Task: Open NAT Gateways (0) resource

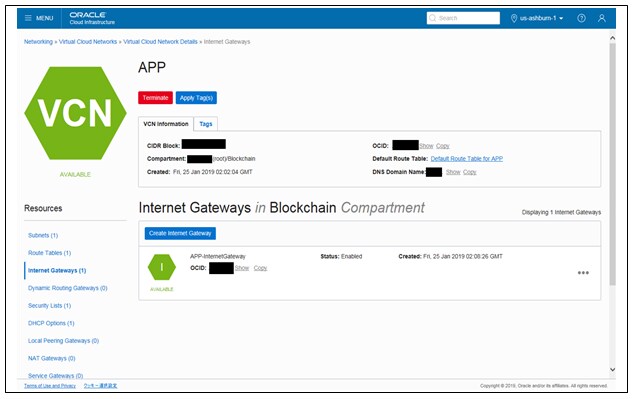Action: pyautogui.click(x=51, y=358)
